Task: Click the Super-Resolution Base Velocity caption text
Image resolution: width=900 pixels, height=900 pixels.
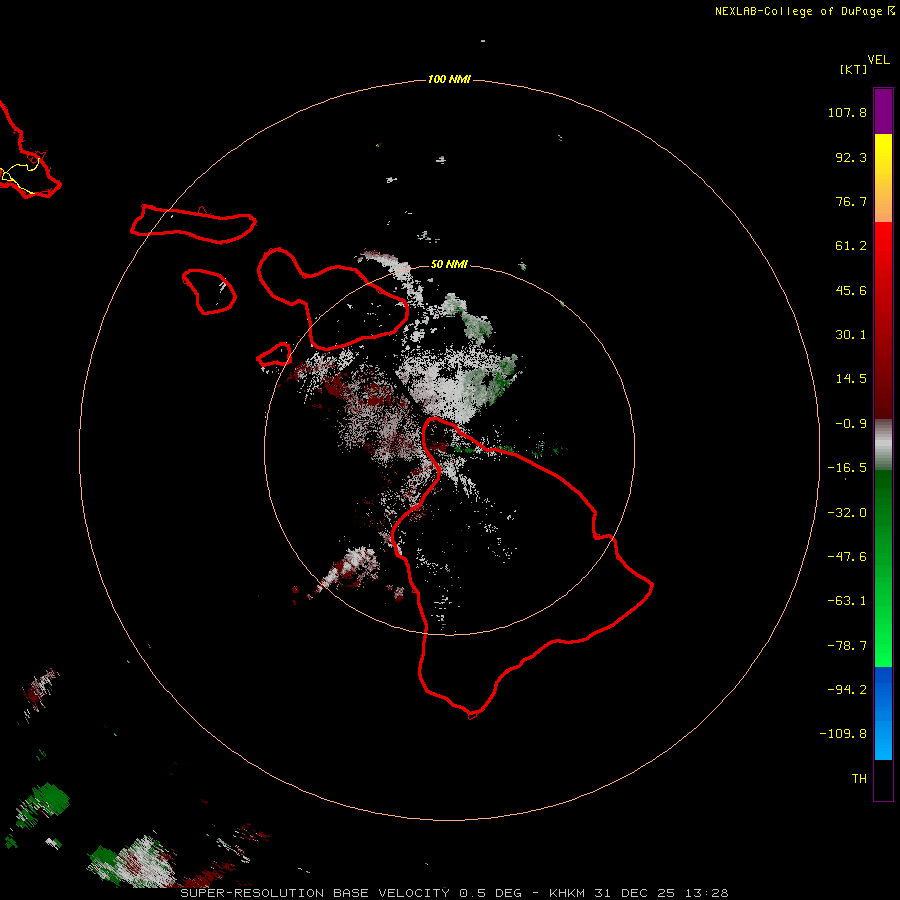Action: click(x=454, y=893)
